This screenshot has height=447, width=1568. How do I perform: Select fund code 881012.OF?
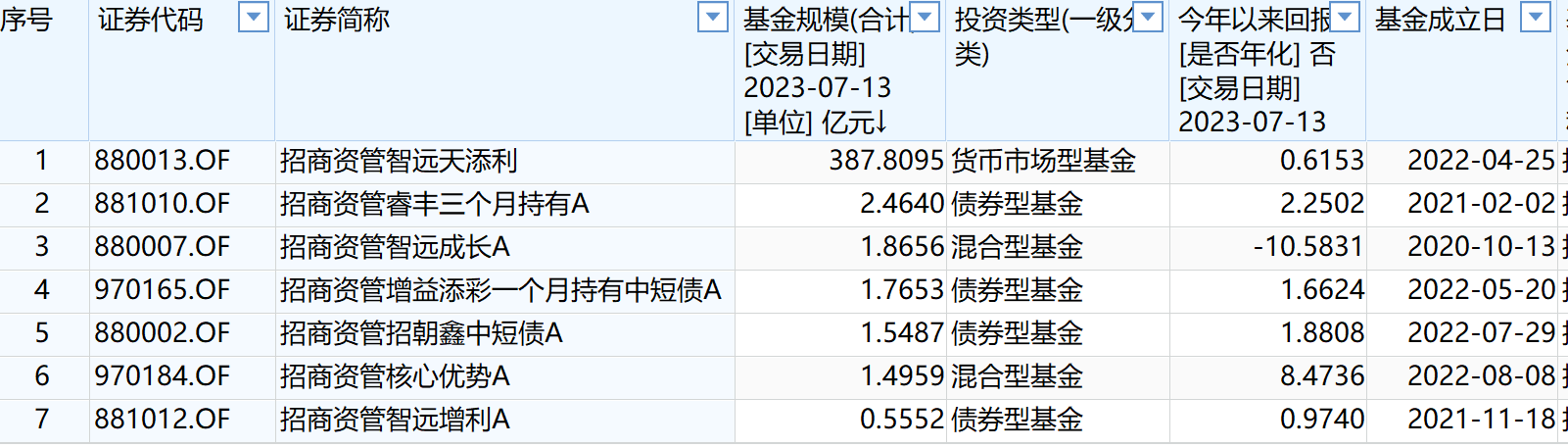162,420
